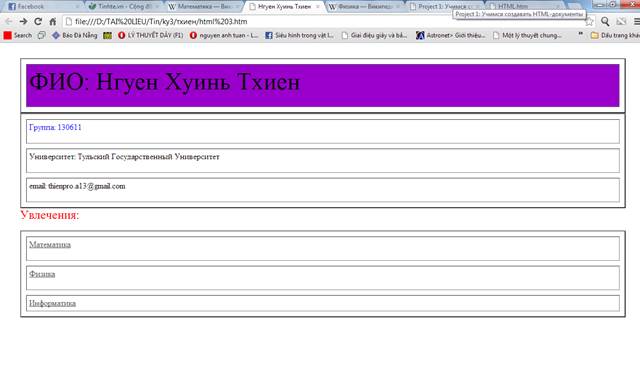
Task: Reload the current page
Action: pyautogui.click(x=38, y=22)
